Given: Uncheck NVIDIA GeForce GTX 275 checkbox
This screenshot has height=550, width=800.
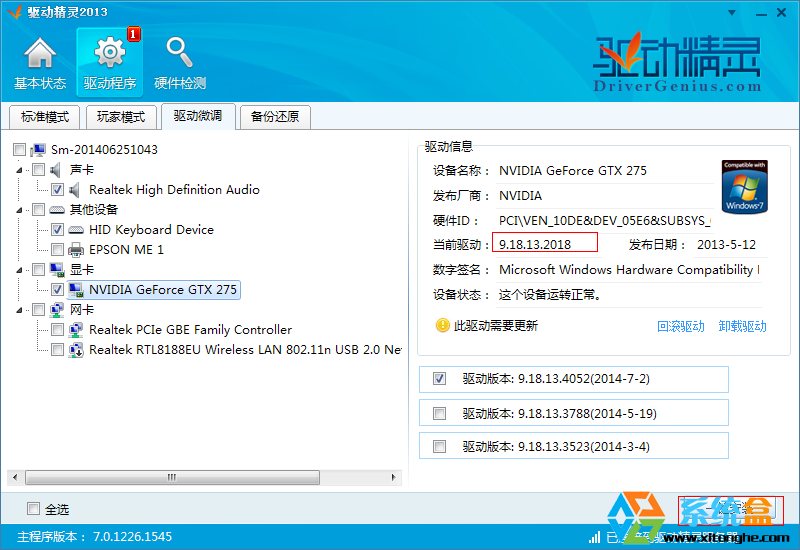Looking at the screenshot, I should point(57,290).
